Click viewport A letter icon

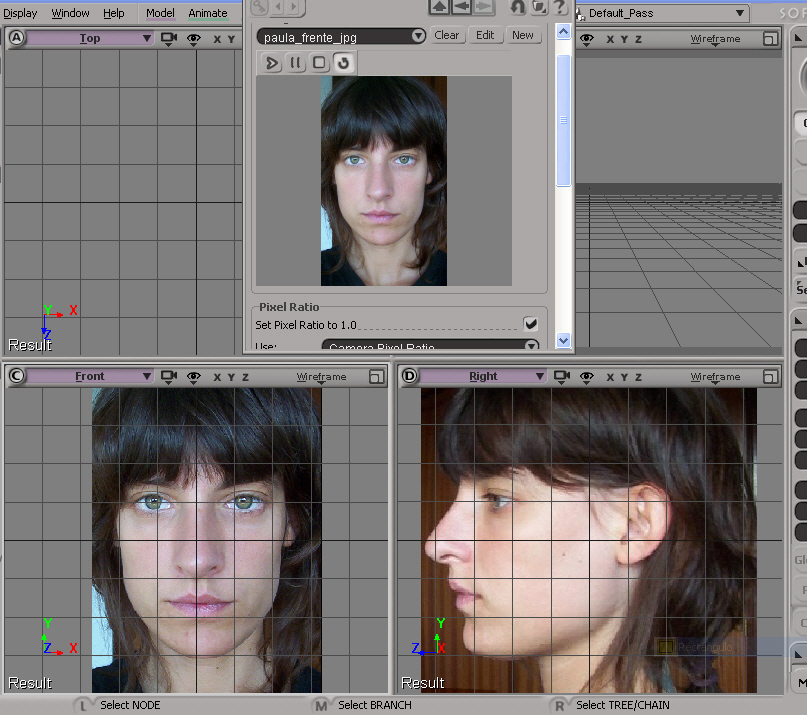tap(16, 38)
